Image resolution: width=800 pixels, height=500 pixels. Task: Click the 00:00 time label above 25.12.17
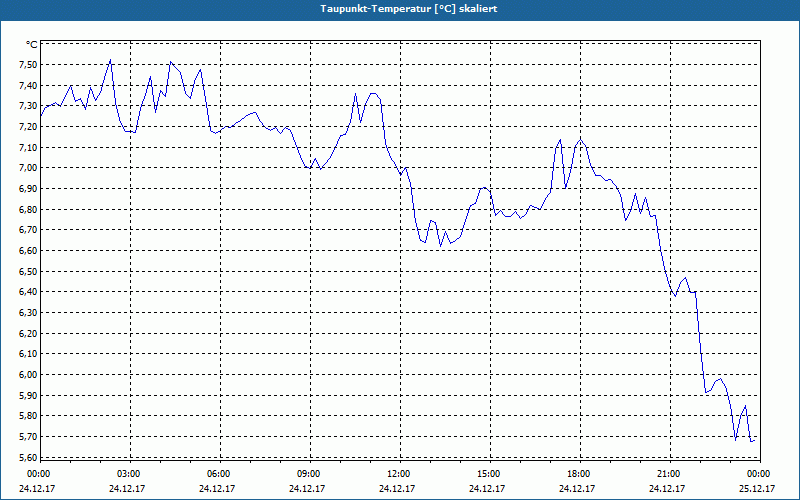758,474
